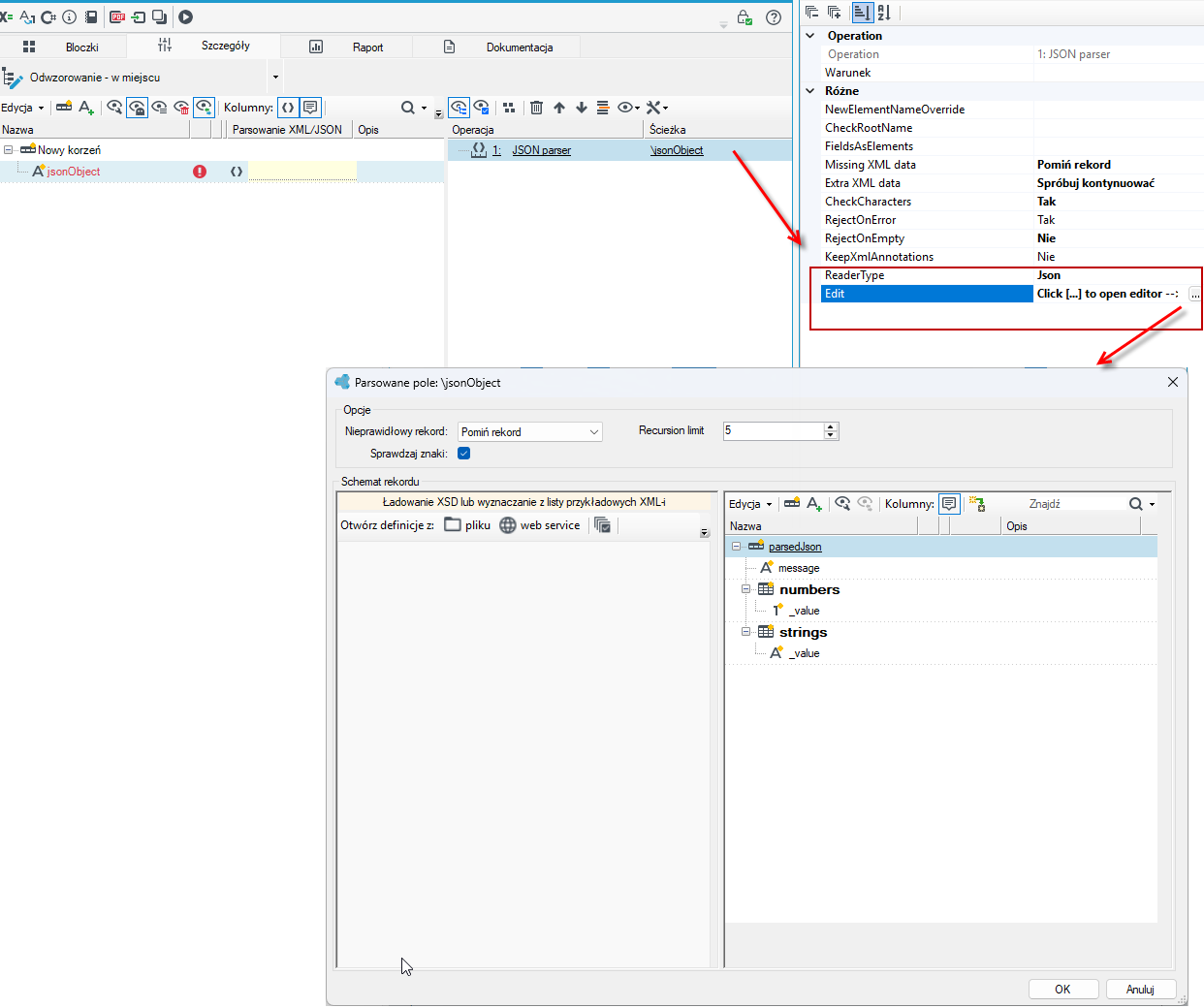Image resolution: width=1204 pixels, height=1008 pixels.
Task: Click the [...] button in the Edit property row
Action: coord(1195,294)
